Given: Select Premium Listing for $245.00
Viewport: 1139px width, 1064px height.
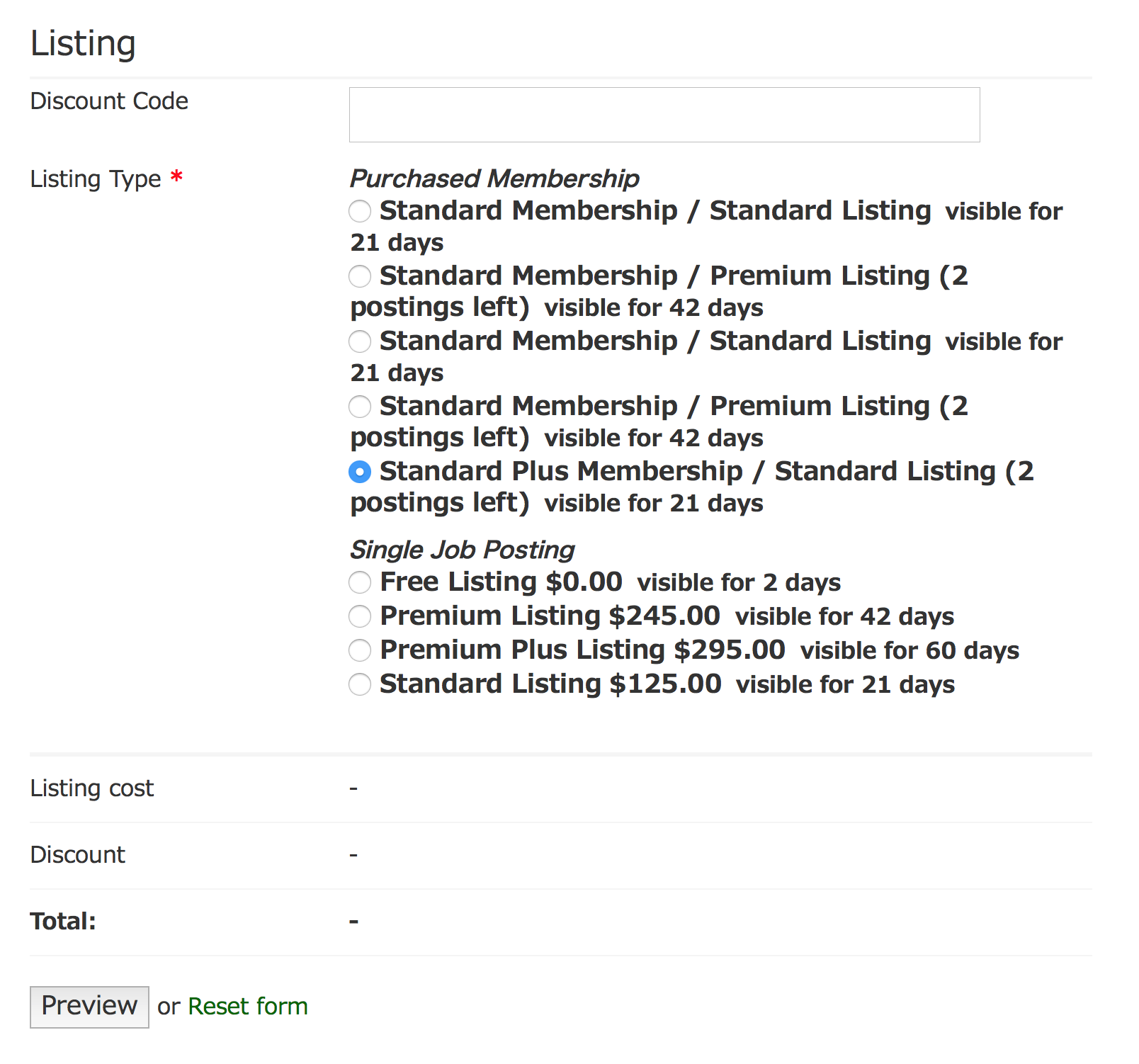Looking at the screenshot, I should 360,616.
